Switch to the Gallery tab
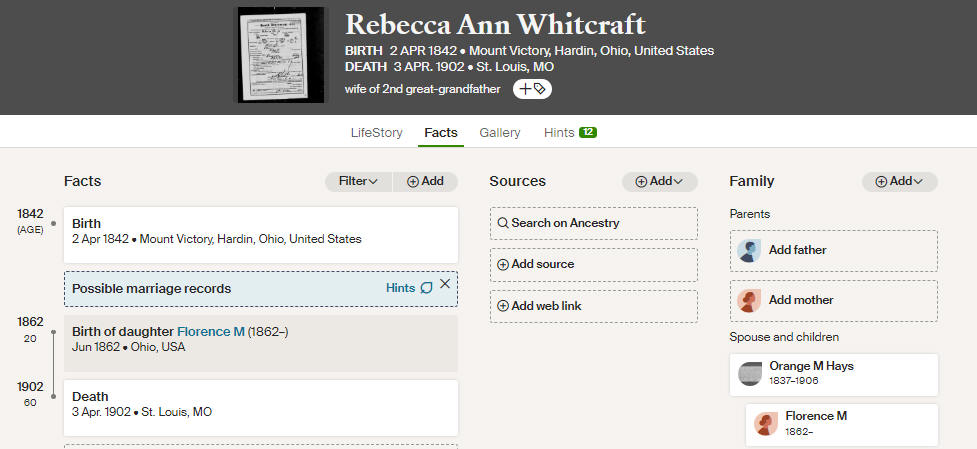The width and height of the screenshot is (977, 449). [500, 133]
